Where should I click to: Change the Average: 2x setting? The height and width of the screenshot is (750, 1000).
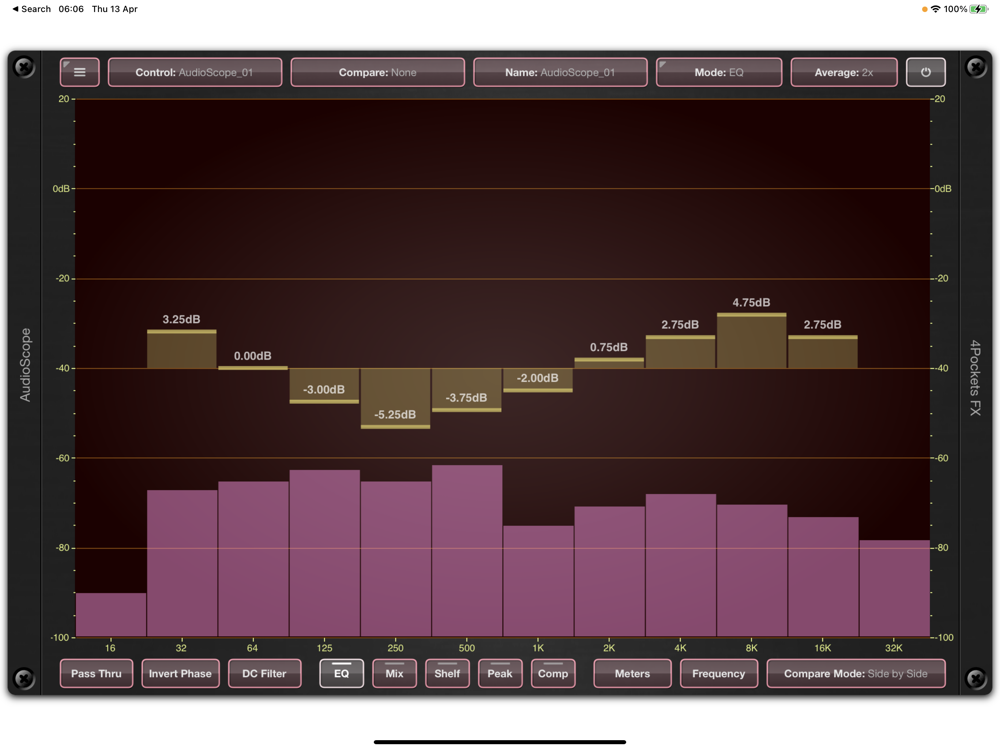[x=844, y=72]
